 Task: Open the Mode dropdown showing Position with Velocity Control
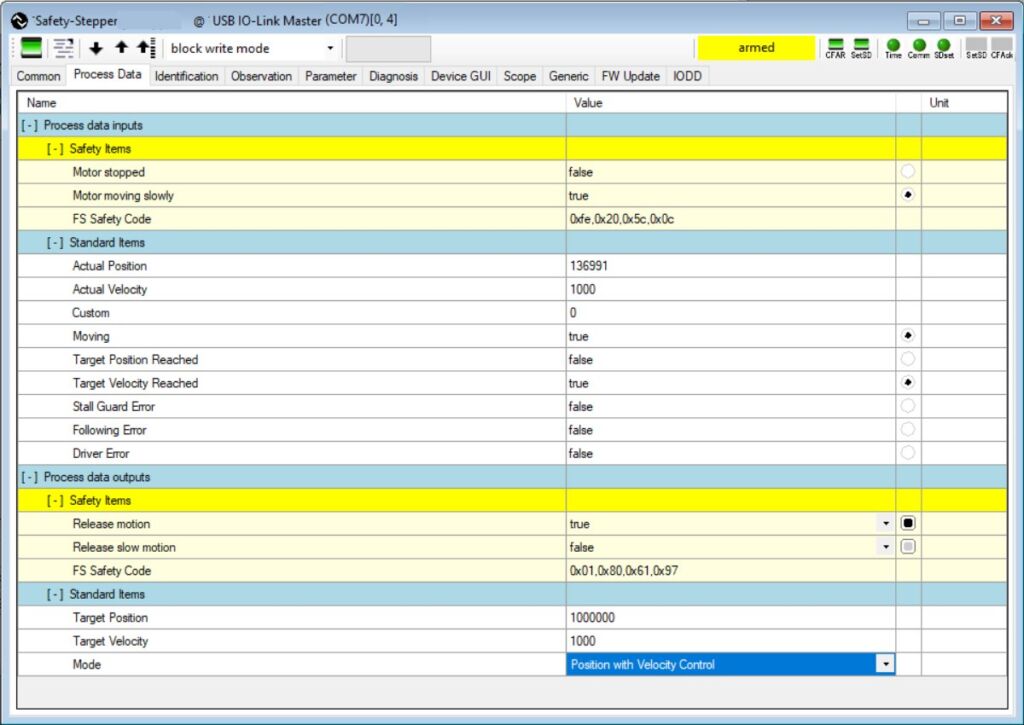click(x=884, y=664)
